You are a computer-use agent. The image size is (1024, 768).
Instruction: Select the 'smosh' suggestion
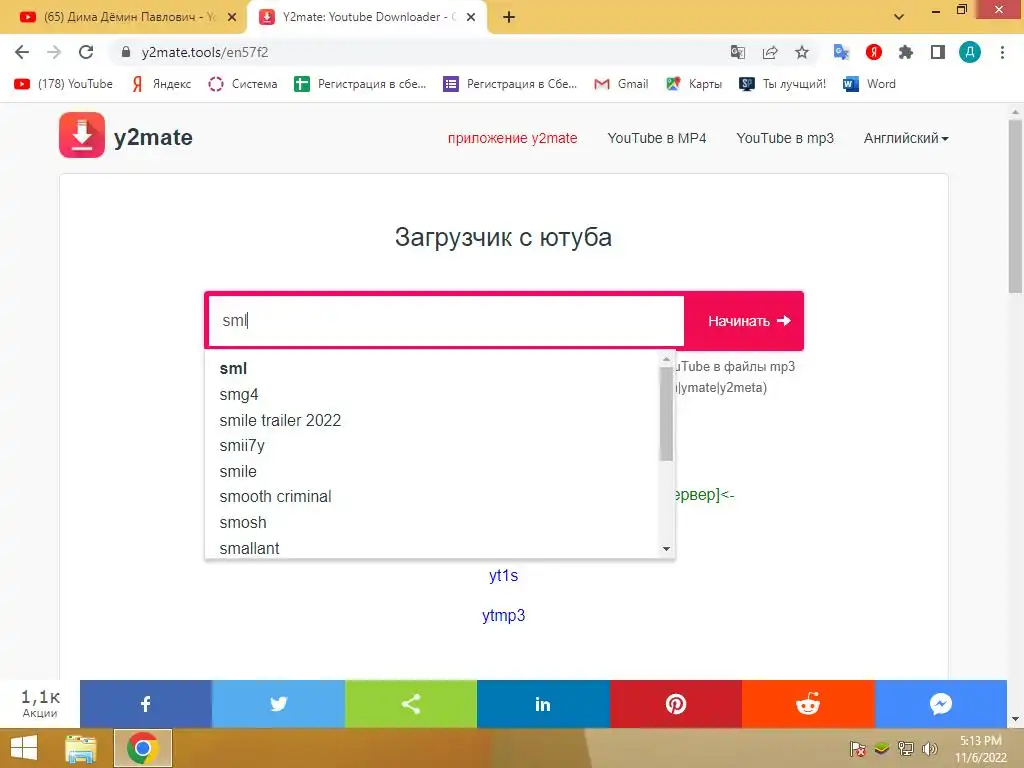pos(432,522)
